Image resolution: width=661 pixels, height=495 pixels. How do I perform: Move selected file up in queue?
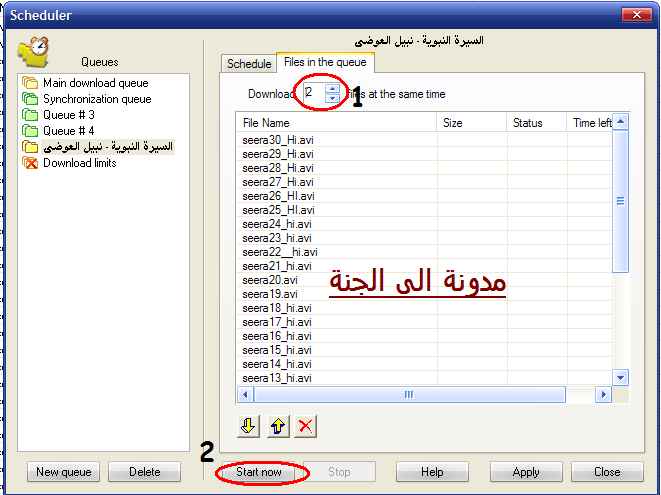tap(278, 426)
